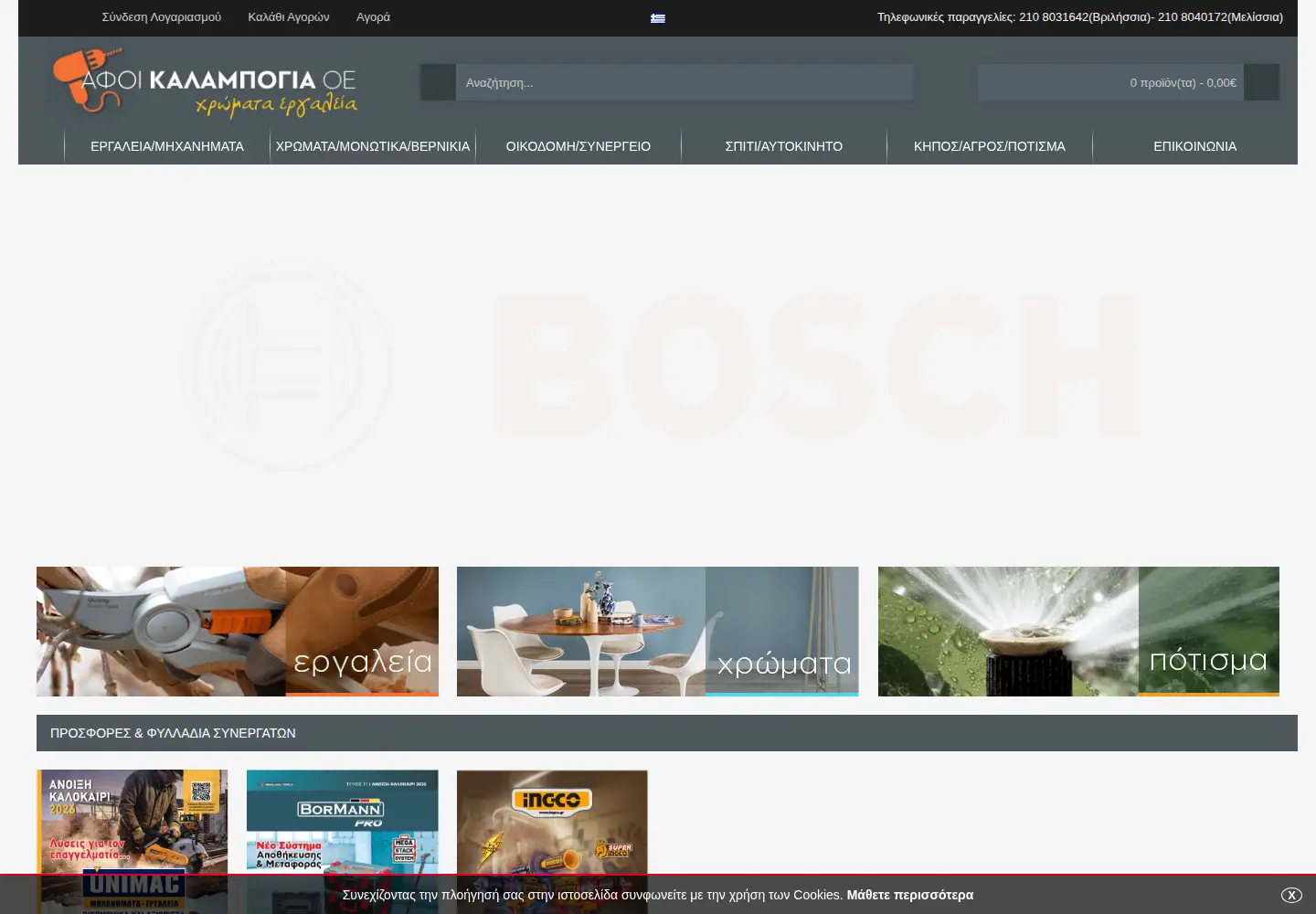Open ΕΠΙΚΟΙΝΩΝΙΑ menu item

pyautogui.click(x=1195, y=146)
